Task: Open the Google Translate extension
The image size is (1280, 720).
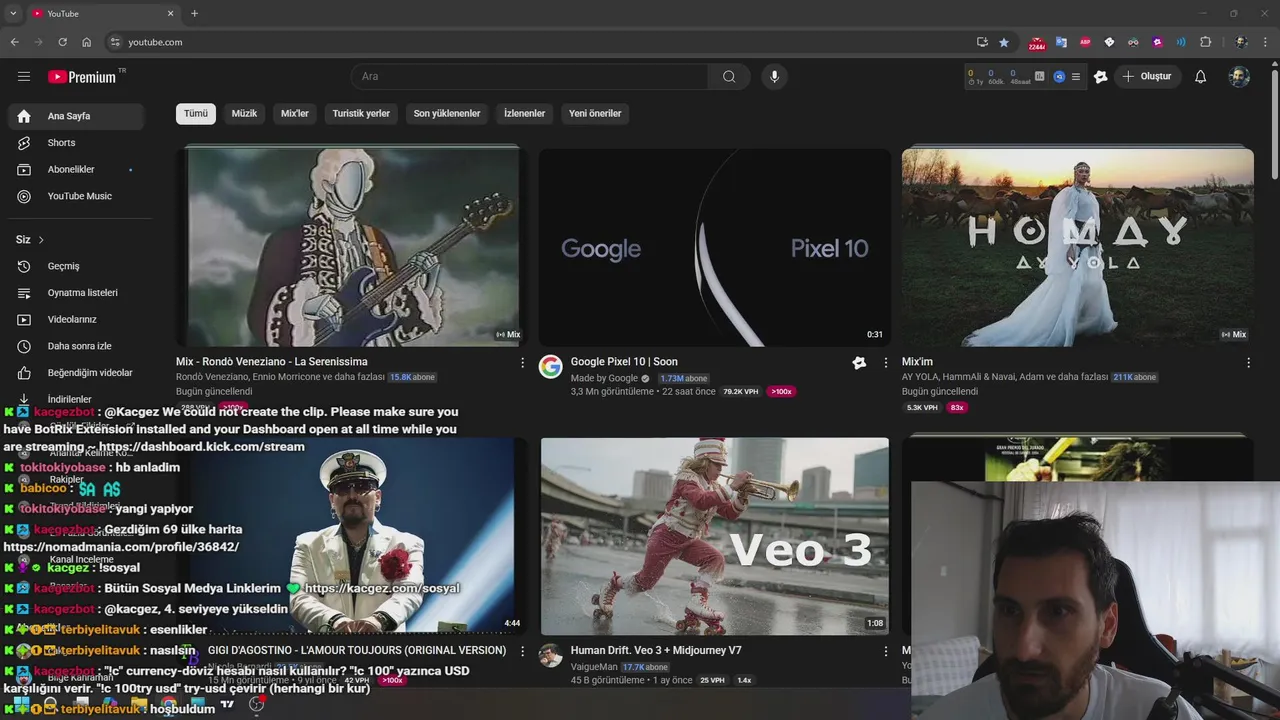Action: (x=1061, y=42)
